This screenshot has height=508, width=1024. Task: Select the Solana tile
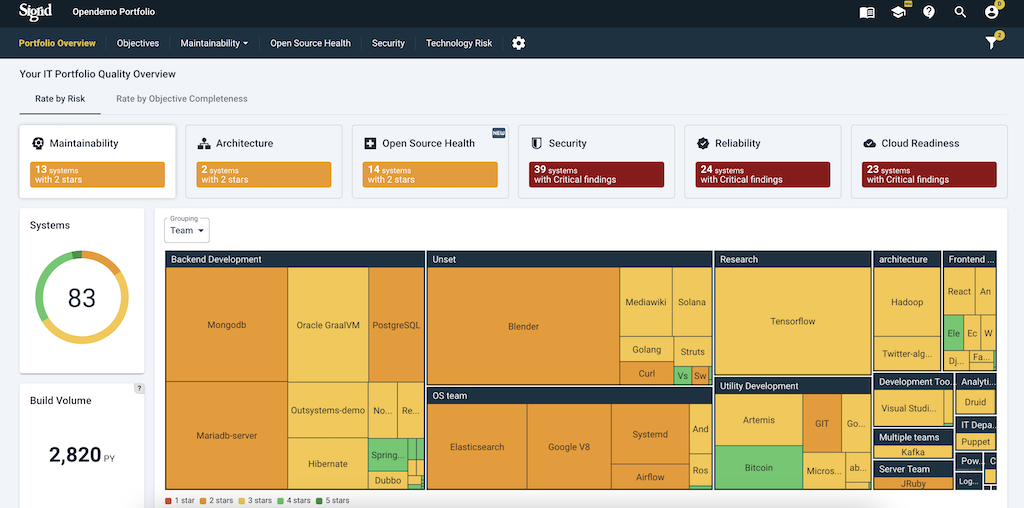(692, 302)
